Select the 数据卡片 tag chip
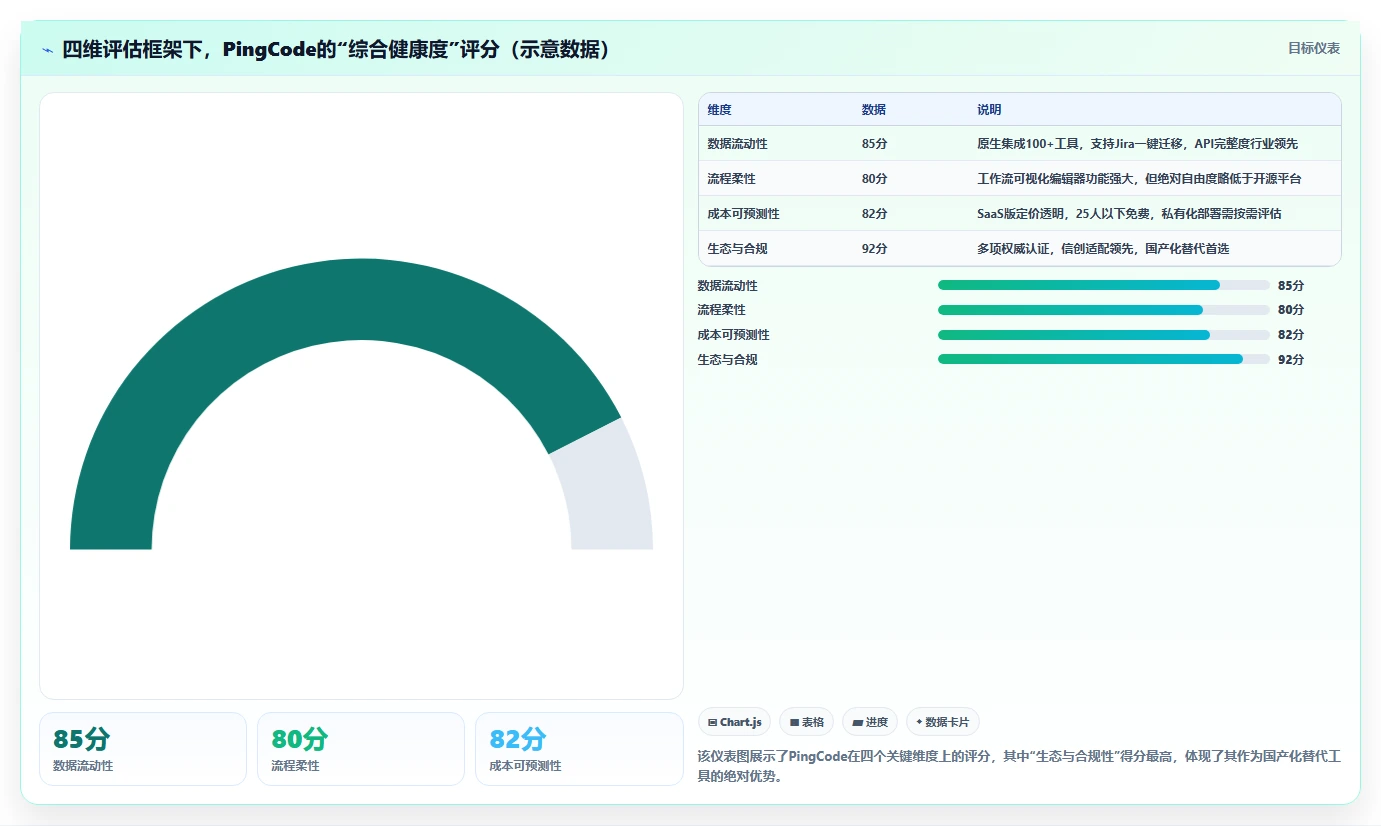The image size is (1381, 826). 943,722
